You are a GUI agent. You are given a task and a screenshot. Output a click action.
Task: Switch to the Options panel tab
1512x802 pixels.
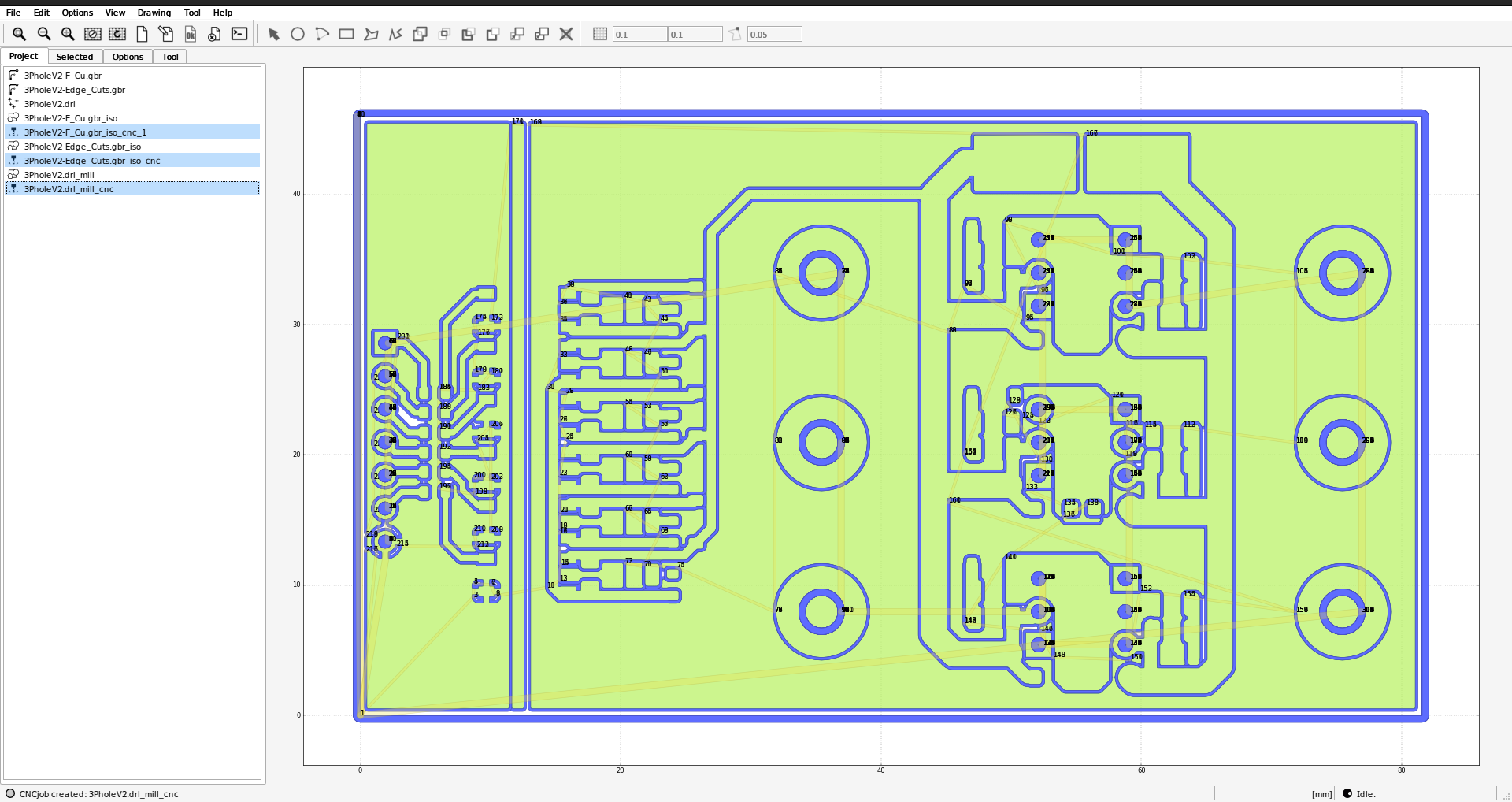pyautogui.click(x=128, y=57)
